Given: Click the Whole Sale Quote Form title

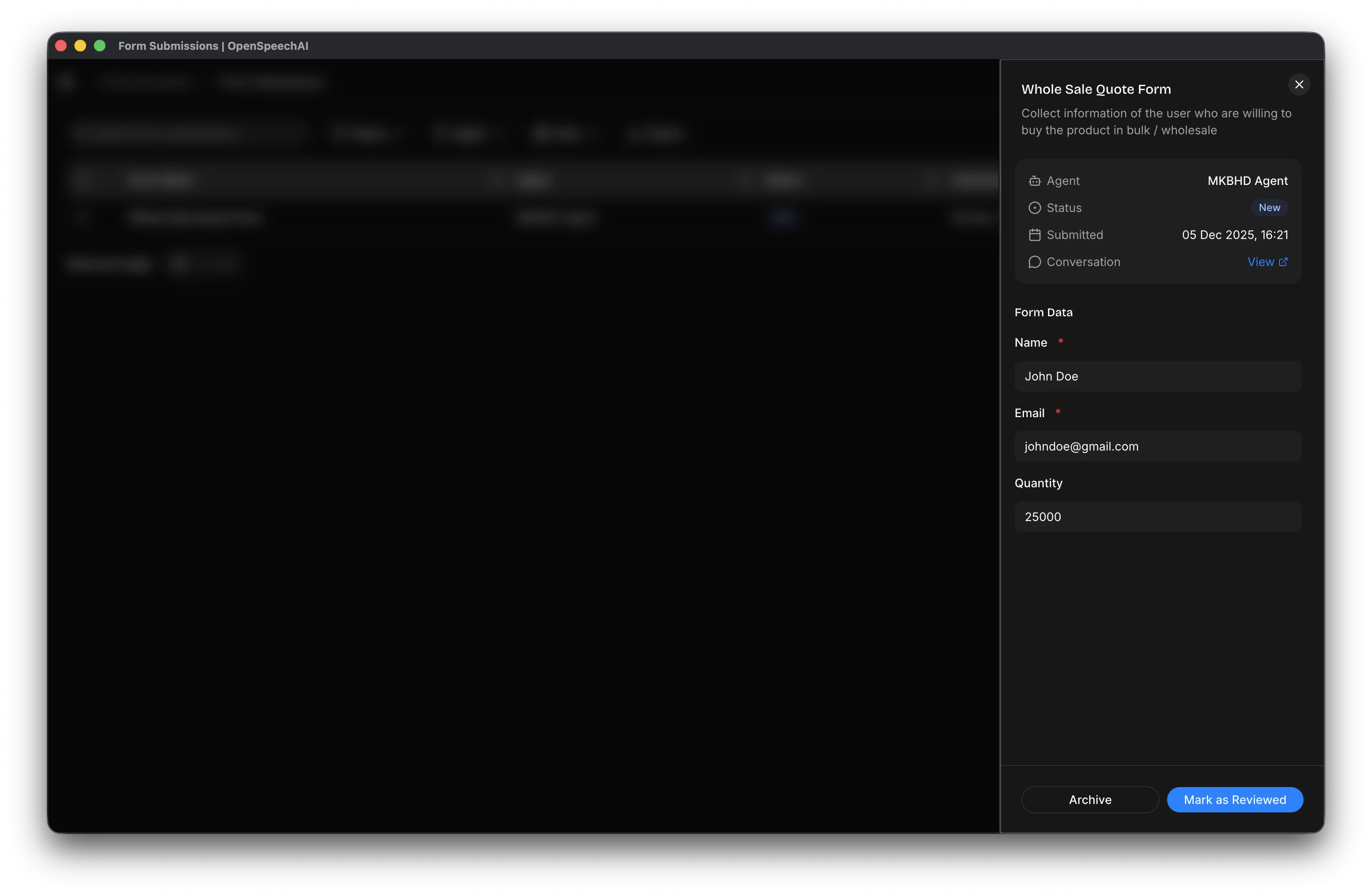Looking at the screenshot, I should (1096, 90).
